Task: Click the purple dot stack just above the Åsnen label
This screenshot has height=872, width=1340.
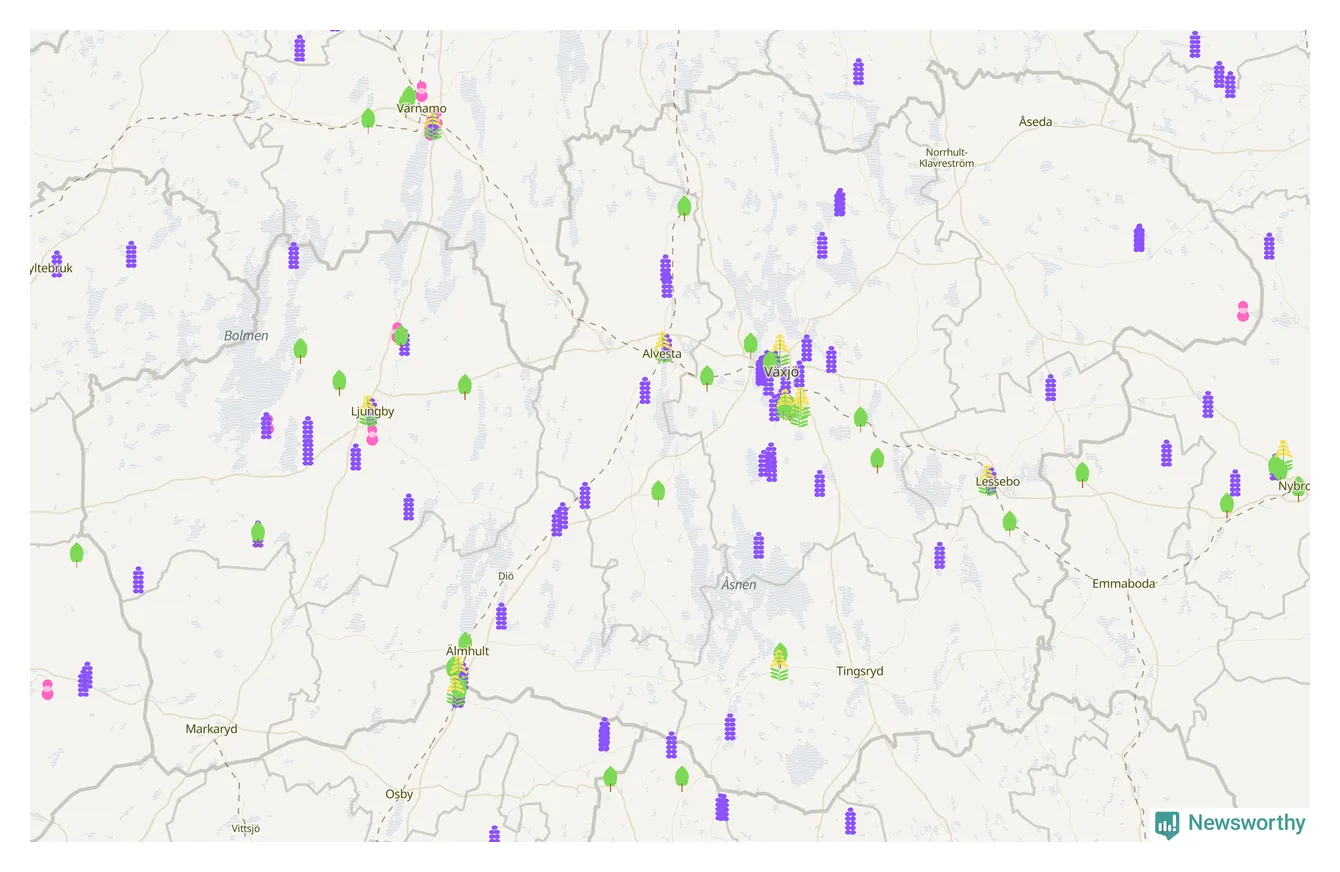Action: click(759, 545)
